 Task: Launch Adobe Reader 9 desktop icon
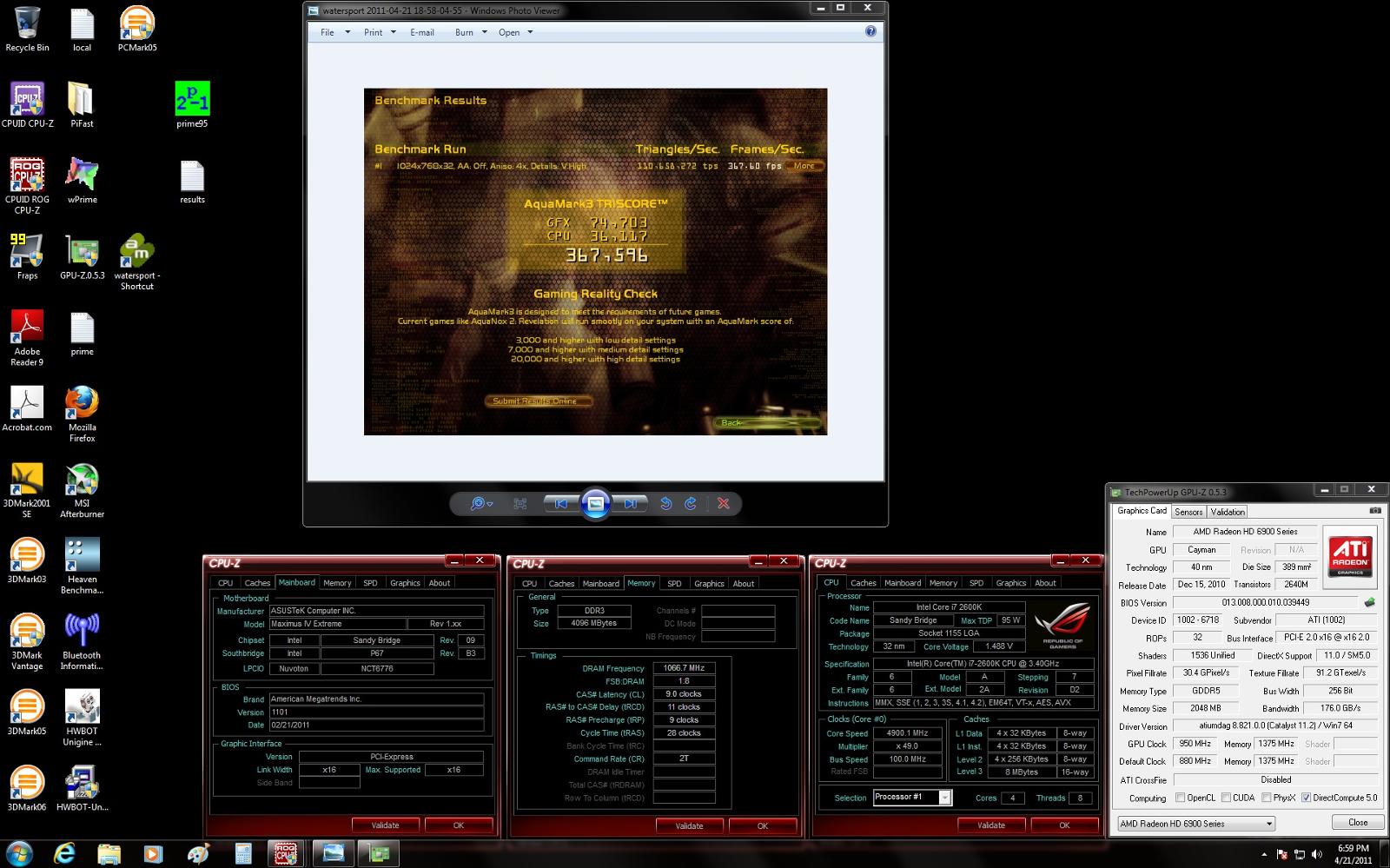(27, 338)
